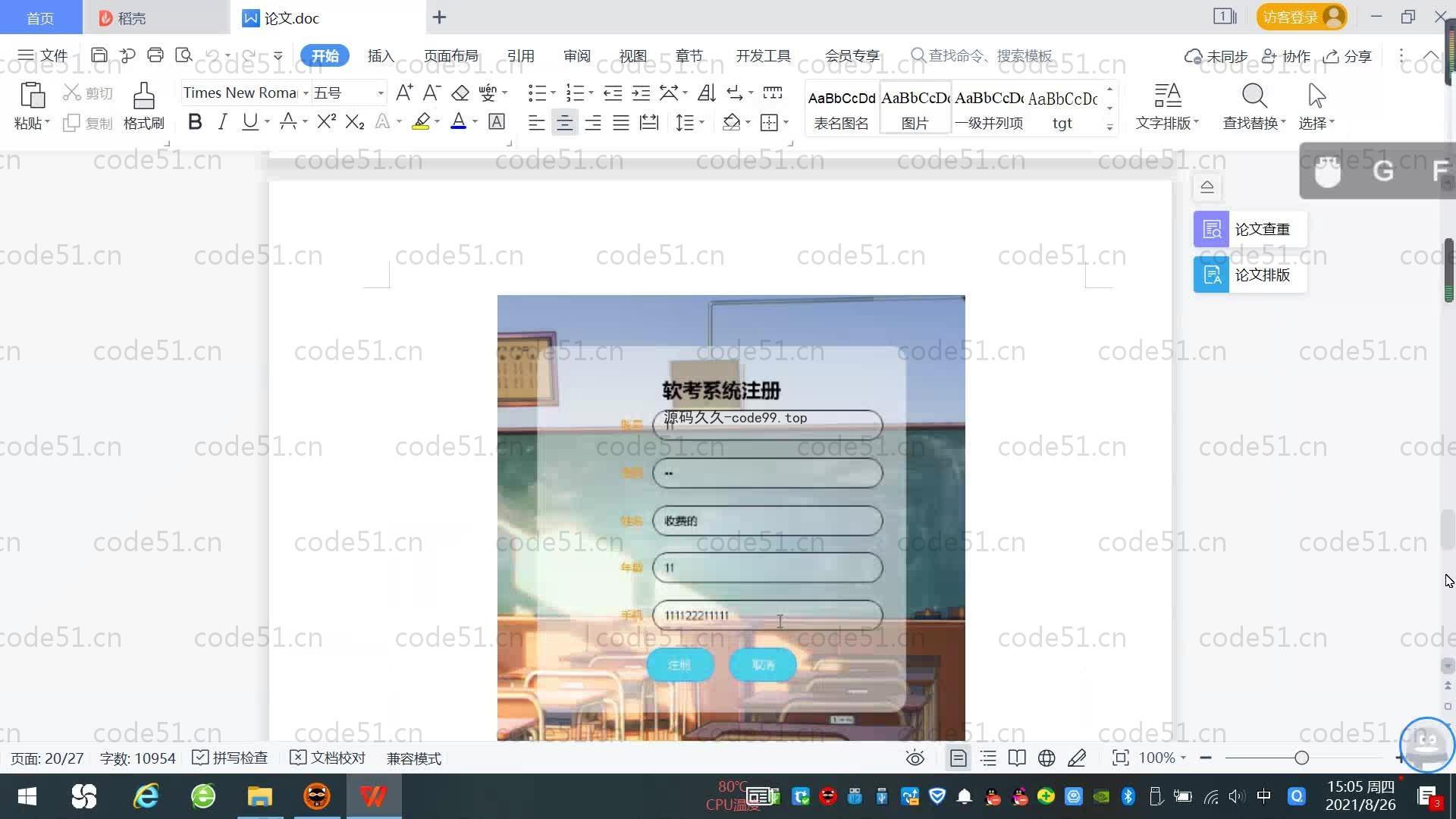The height and width of the screenshot is (819, 1456).
Task: Switch to 插入 ribbon tab
Action: tap(381, 55)
